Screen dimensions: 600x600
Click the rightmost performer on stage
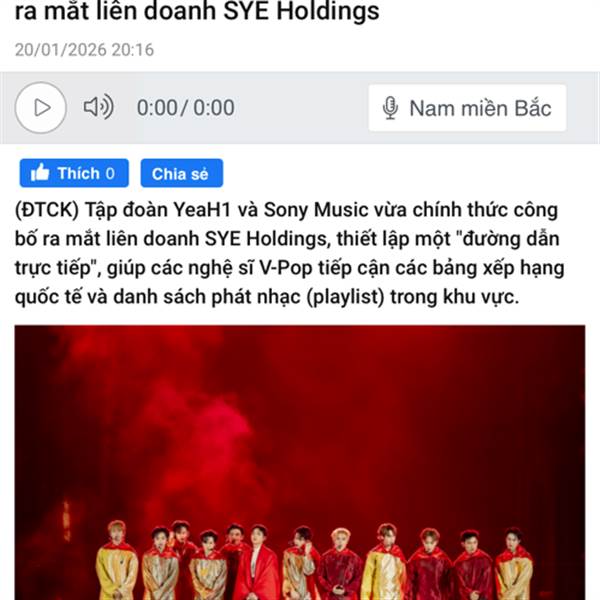tap(514, 562)
